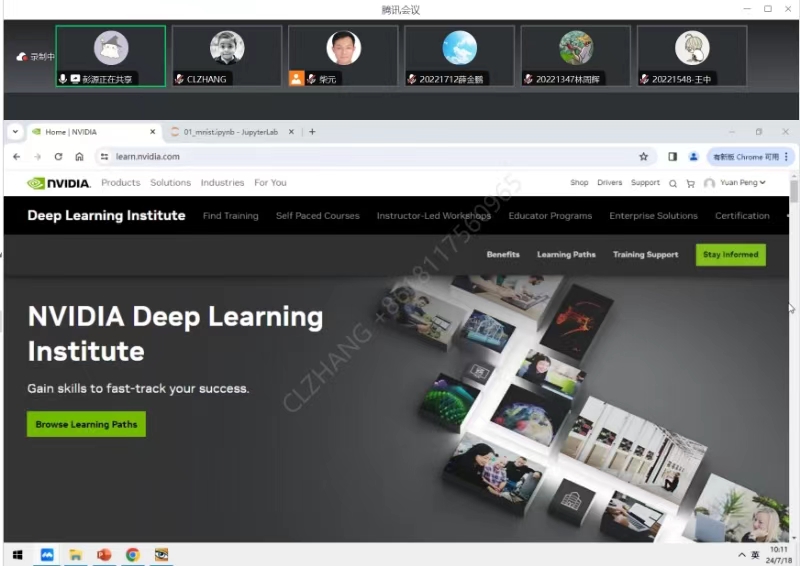Screen dimensions: 800x566
Task: Close the 01_mnist.ipynb JupyterLab tab
Action: 291,132
